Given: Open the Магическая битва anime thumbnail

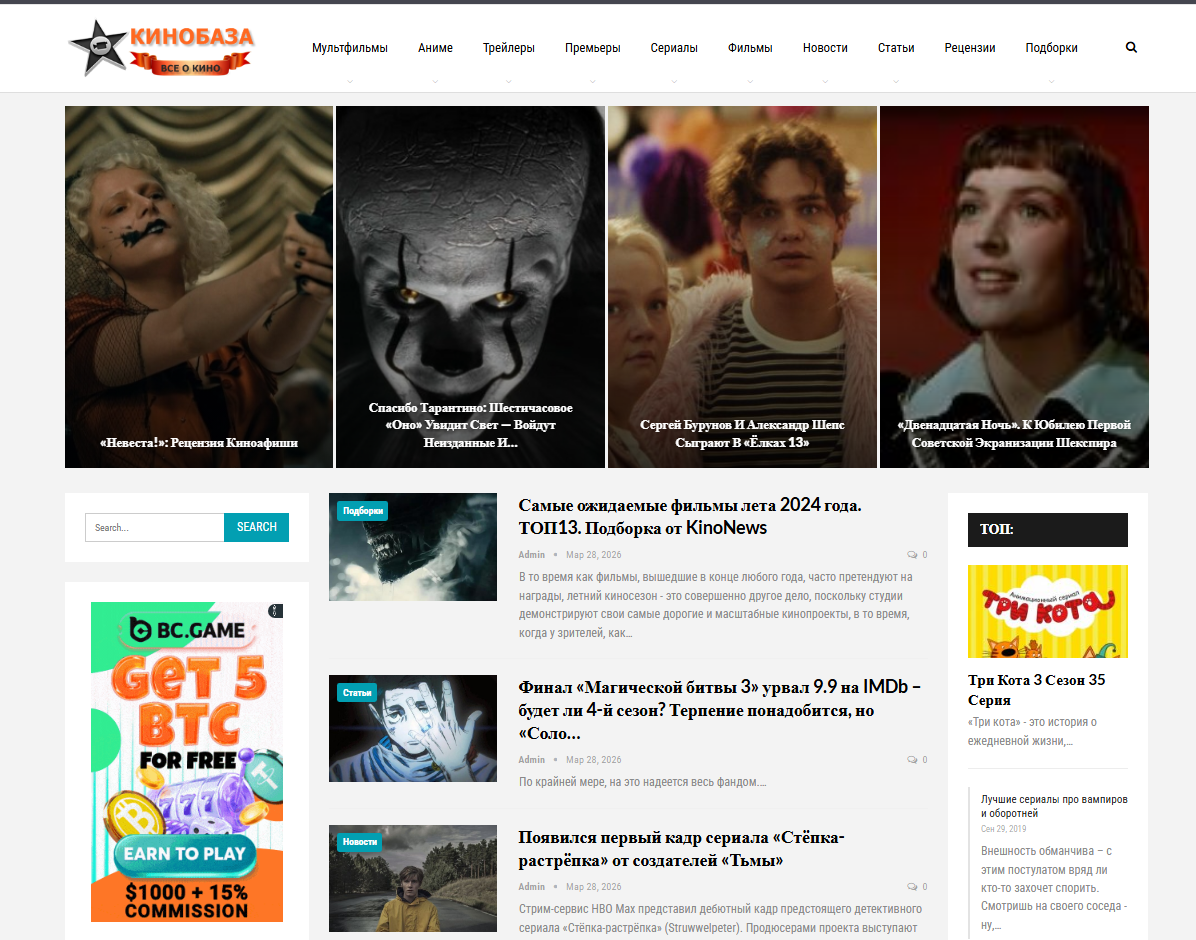Looking at the screenshot, I should point(413,729).
